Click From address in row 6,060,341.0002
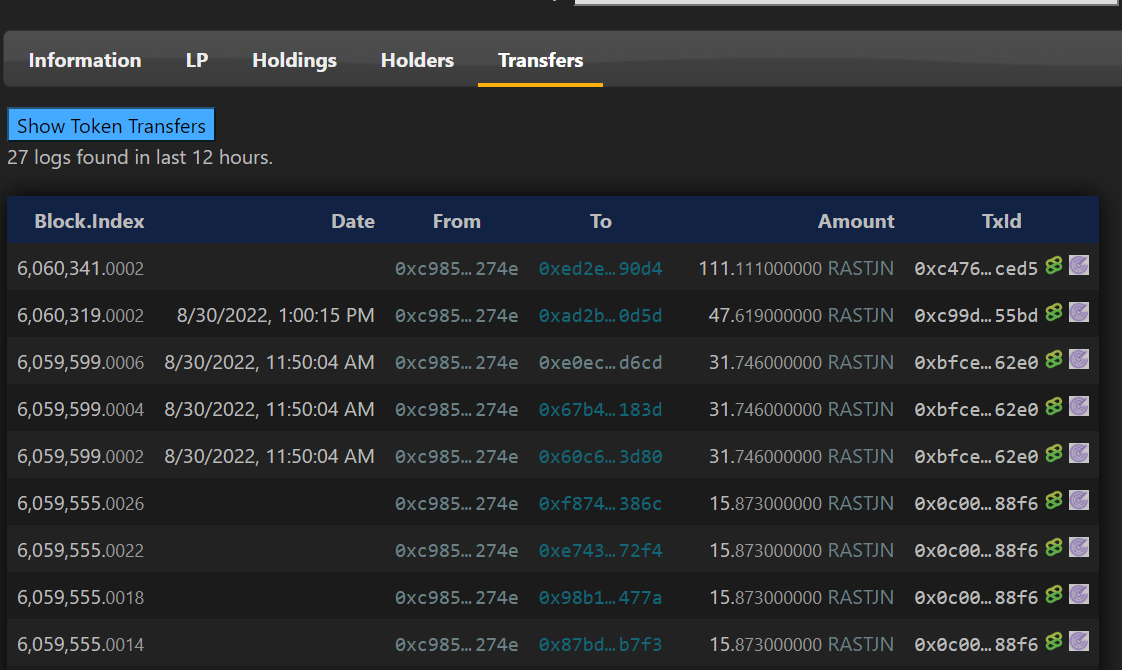Screen dimensions: 1122x670 (x=457, y=268)
